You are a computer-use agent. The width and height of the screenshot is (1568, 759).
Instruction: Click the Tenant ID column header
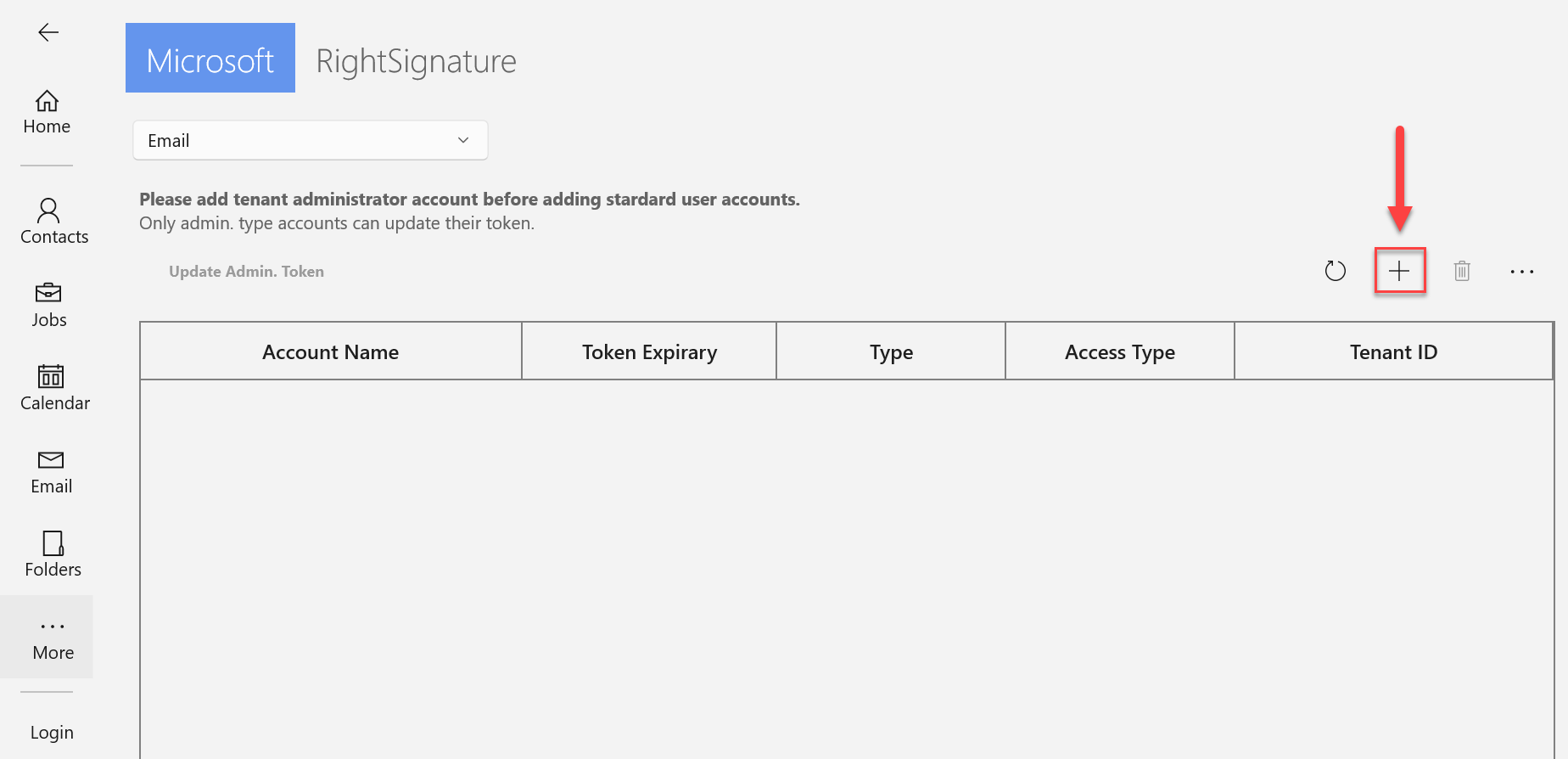pos(1394,351)
